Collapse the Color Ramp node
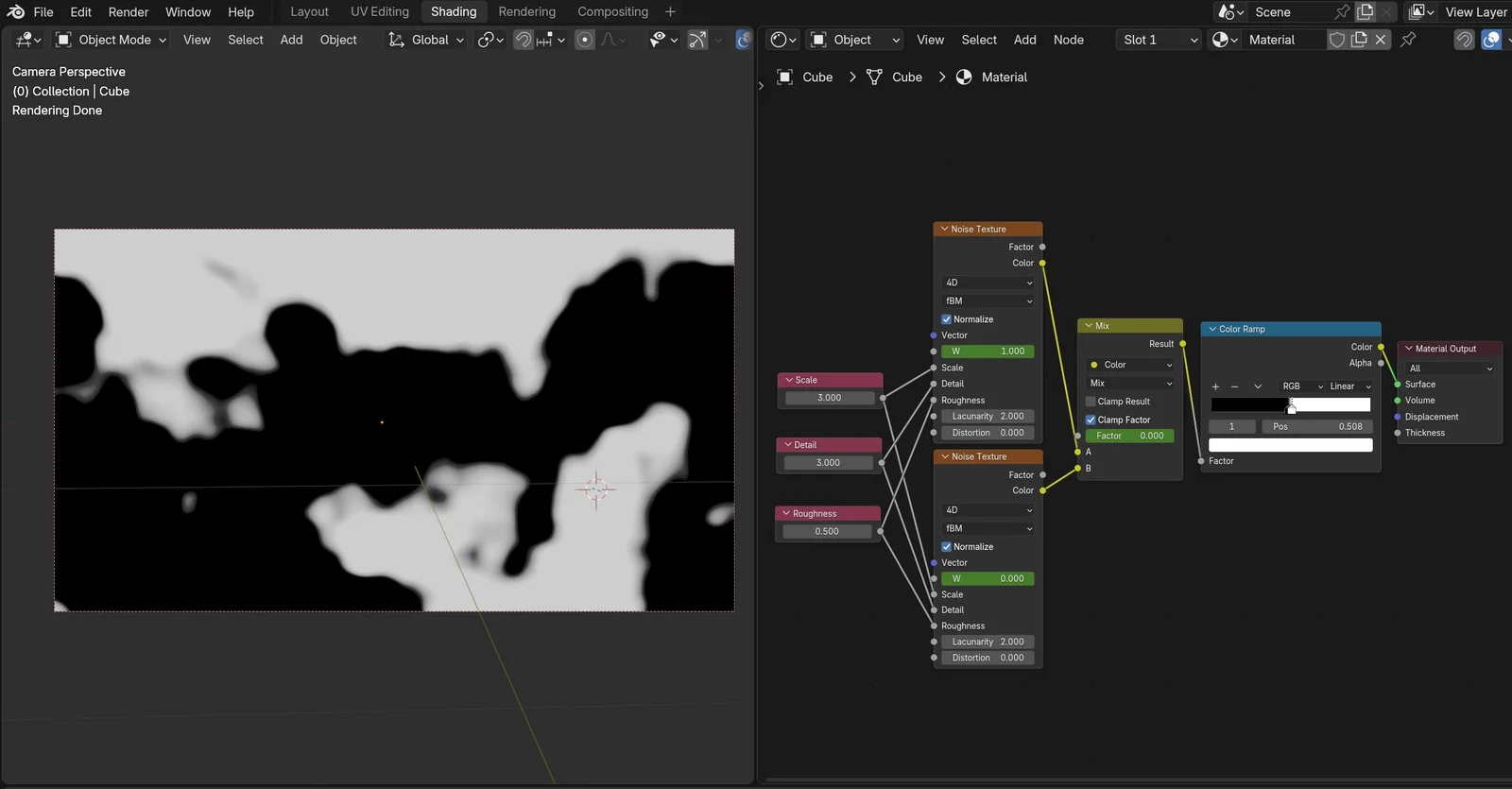The width and height of the screenshot is (1512, 789). [1212, 329]
